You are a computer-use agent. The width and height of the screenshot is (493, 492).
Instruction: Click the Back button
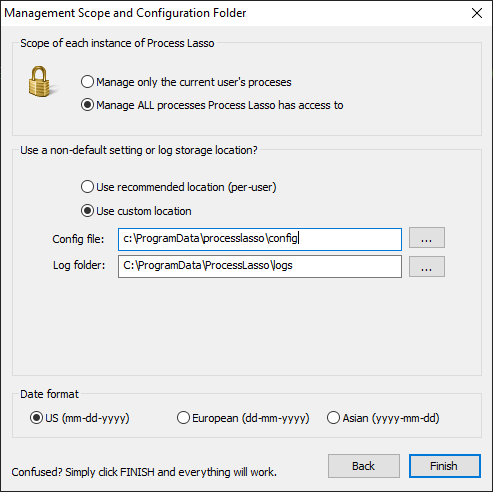[364, 466]
